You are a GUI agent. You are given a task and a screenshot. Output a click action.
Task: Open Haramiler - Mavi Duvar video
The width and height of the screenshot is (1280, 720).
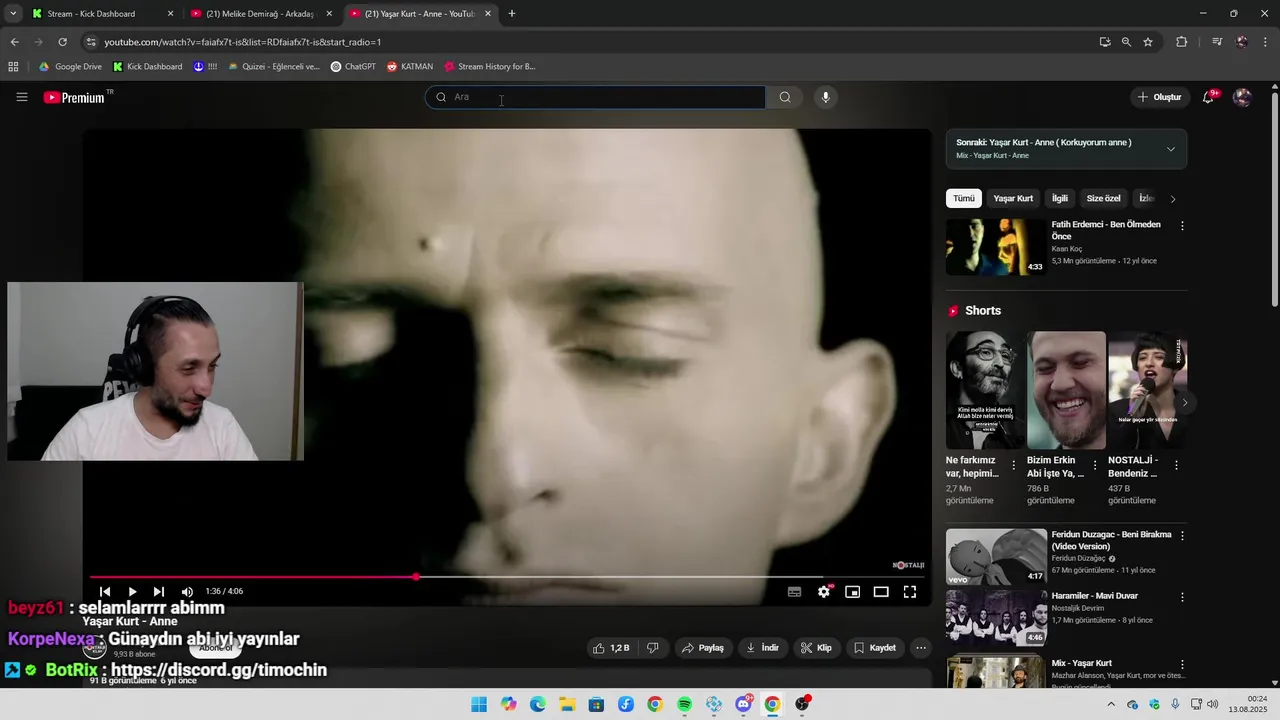(x=996, y=618)
